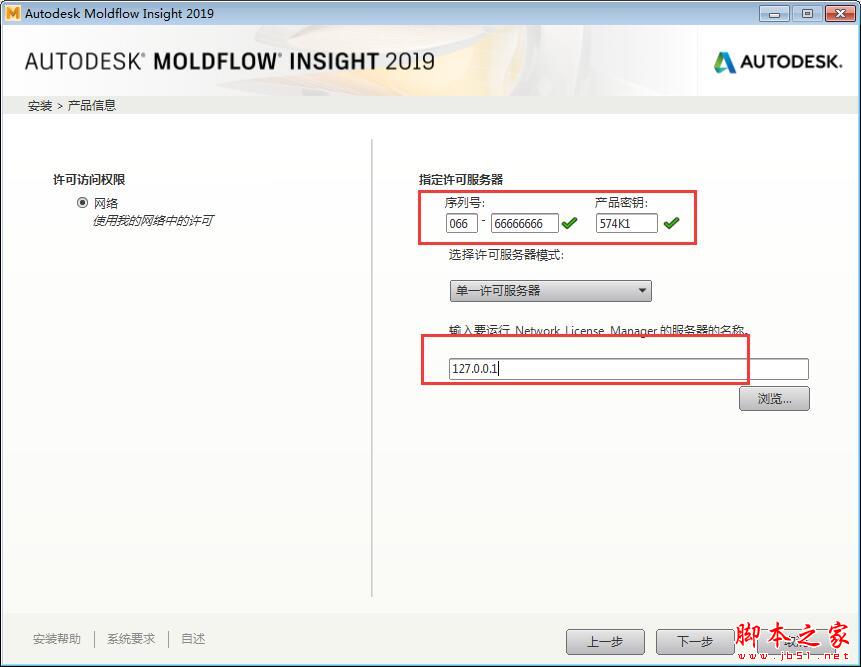Image resolution: width=861 pixels, height=667 pixels.
Task: Open the 自述 readme link
Action: [193, 639]
